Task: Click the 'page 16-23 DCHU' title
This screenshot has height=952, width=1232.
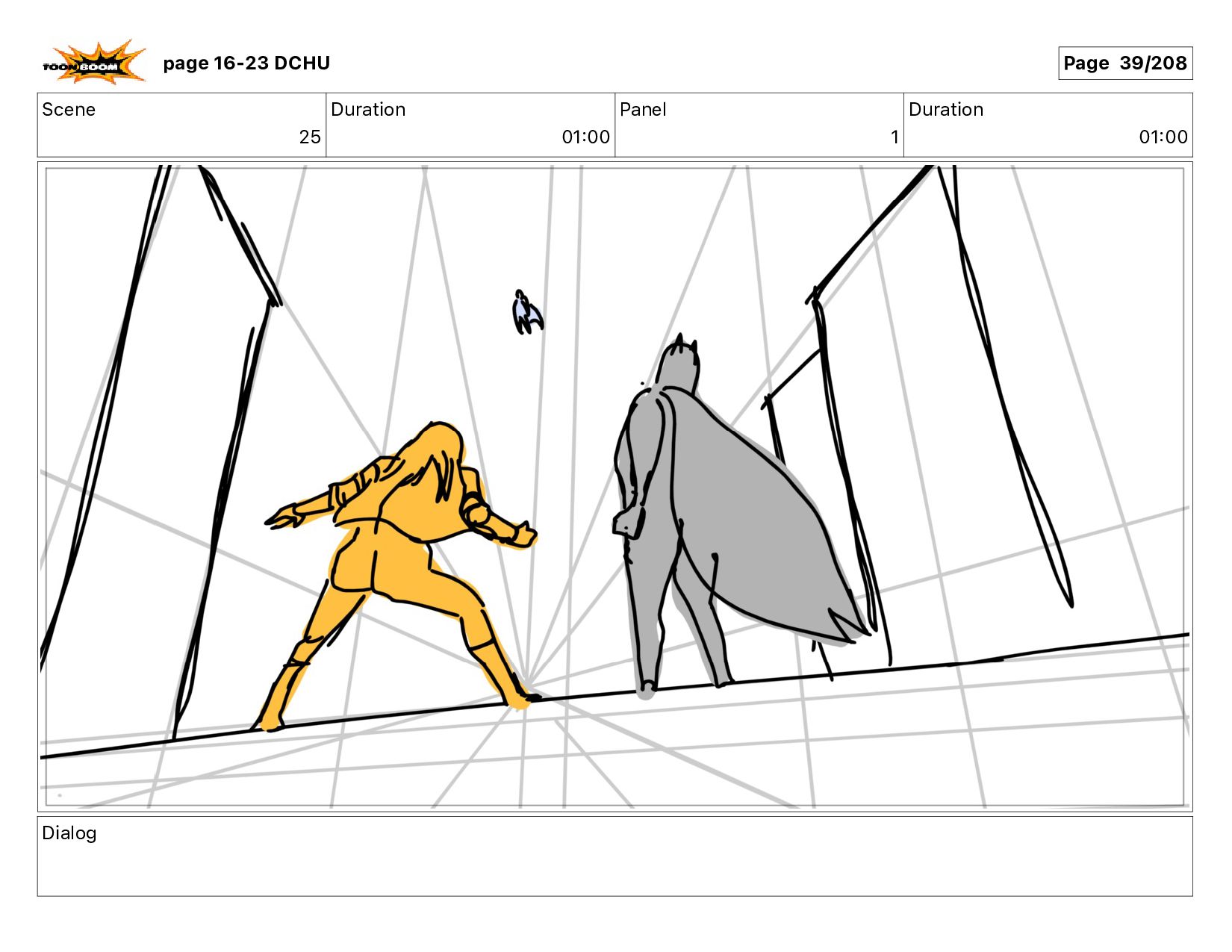Action: [x=246, y=63]
